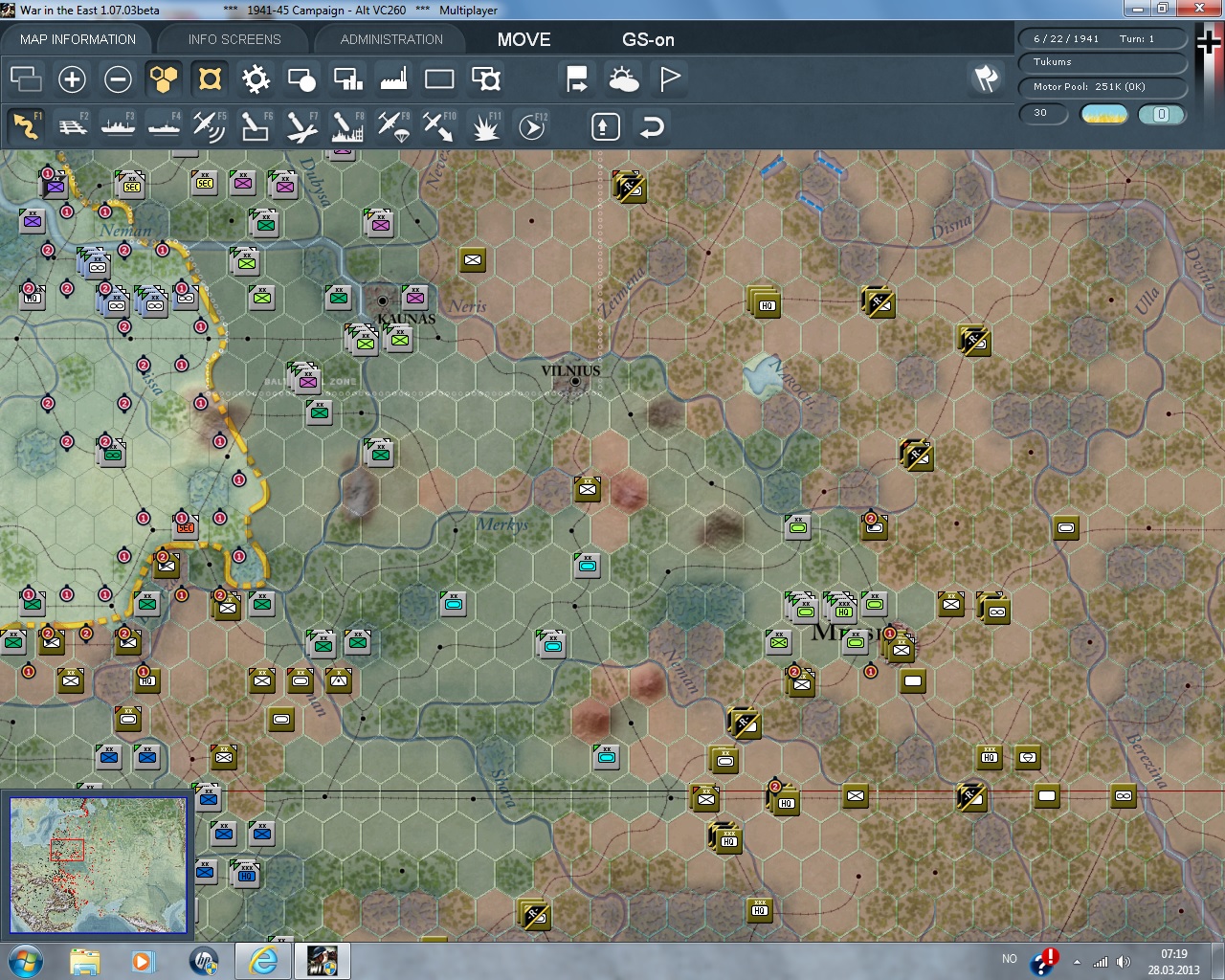Click the Action Center tray flag icon
1225x980 pixels.
tap(1043, 961)
